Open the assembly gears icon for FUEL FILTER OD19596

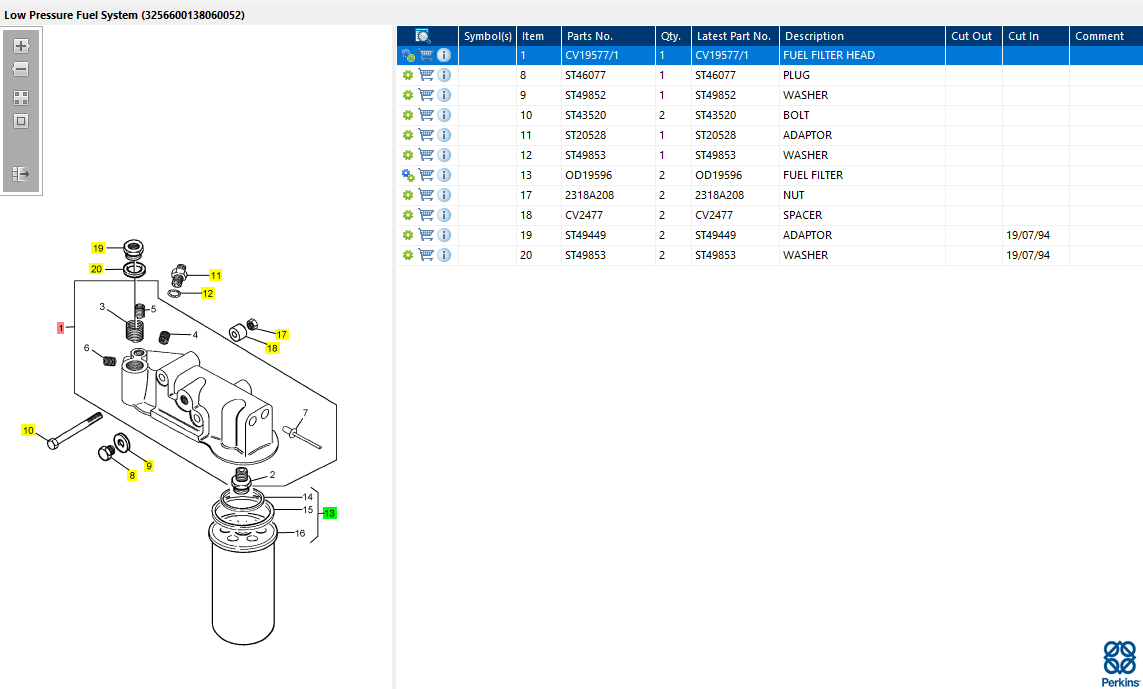(x=407, y=175)
